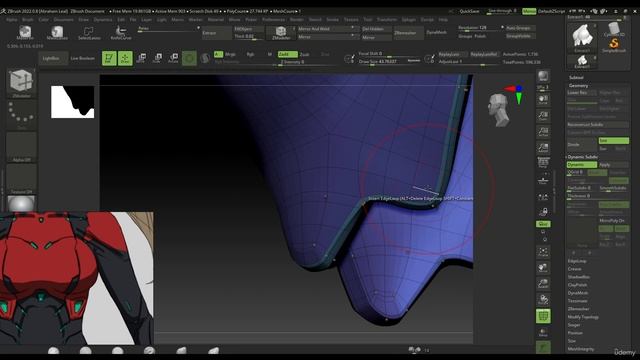Toggle the Smt option next to Divide
640x360 pixels.
click(x=613, y=140)
